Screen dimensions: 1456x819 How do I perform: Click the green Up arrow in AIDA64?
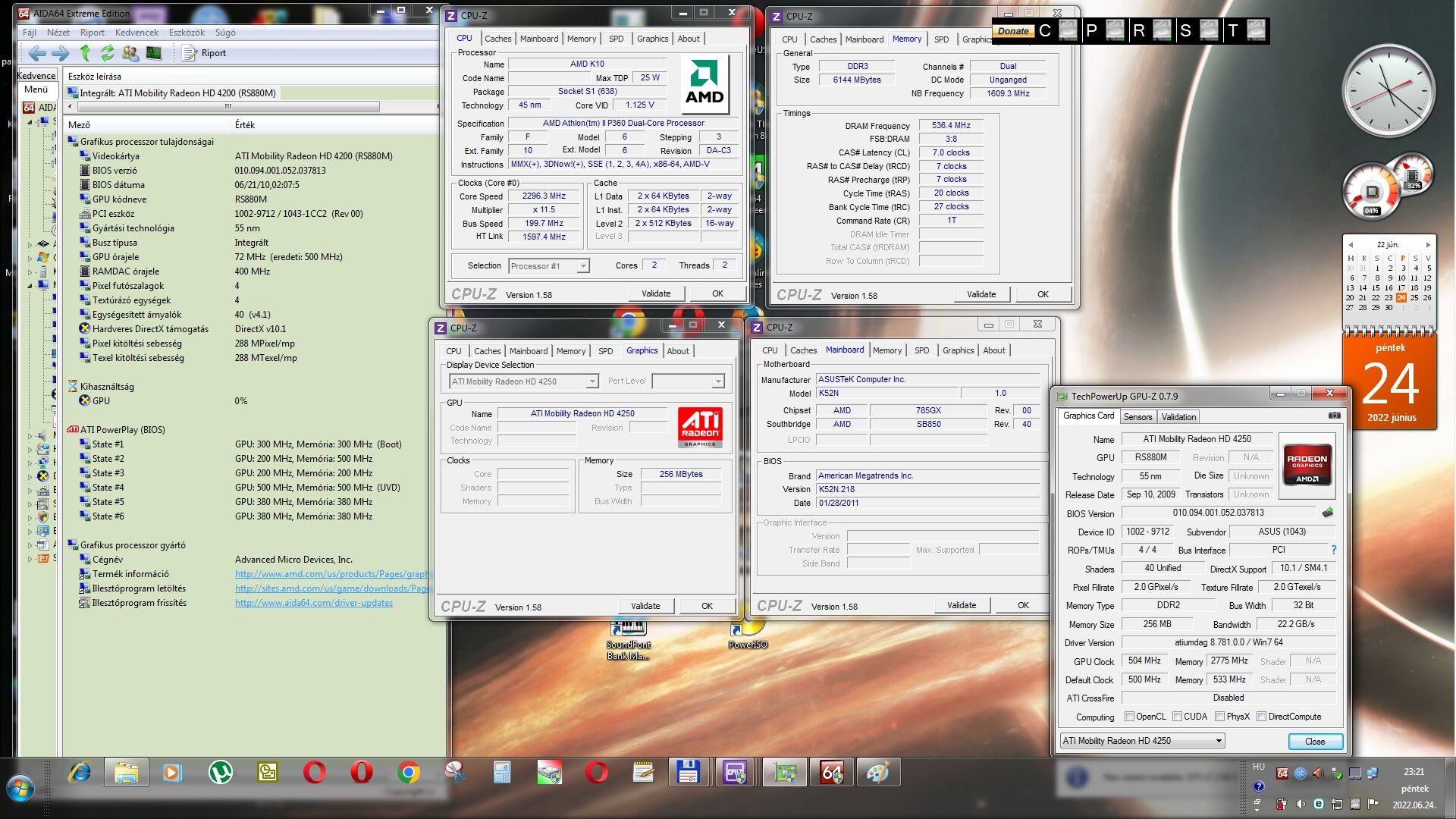(x=85, y=53)
